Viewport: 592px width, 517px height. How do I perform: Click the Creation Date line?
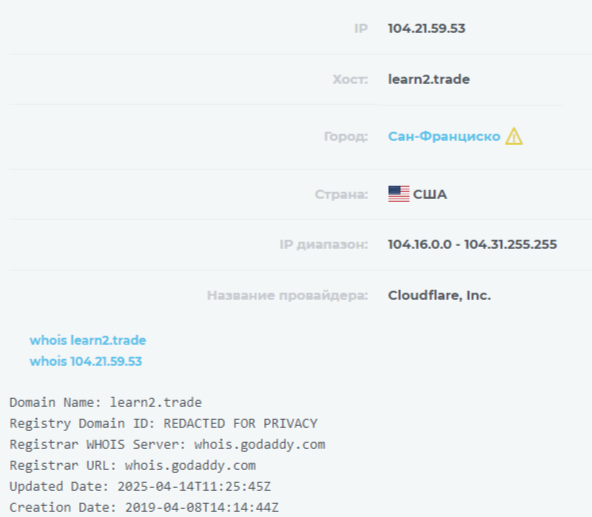pos(144,507)
